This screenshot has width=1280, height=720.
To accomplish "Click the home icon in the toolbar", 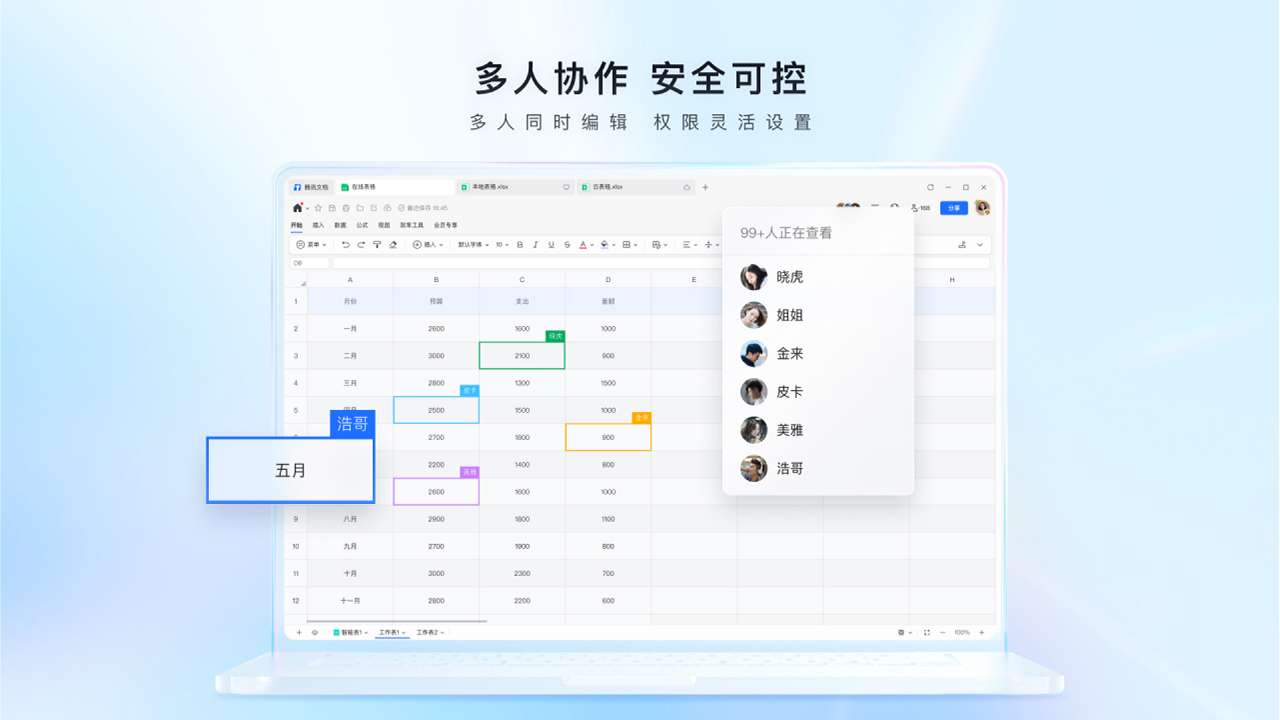I will pos(297,208).
